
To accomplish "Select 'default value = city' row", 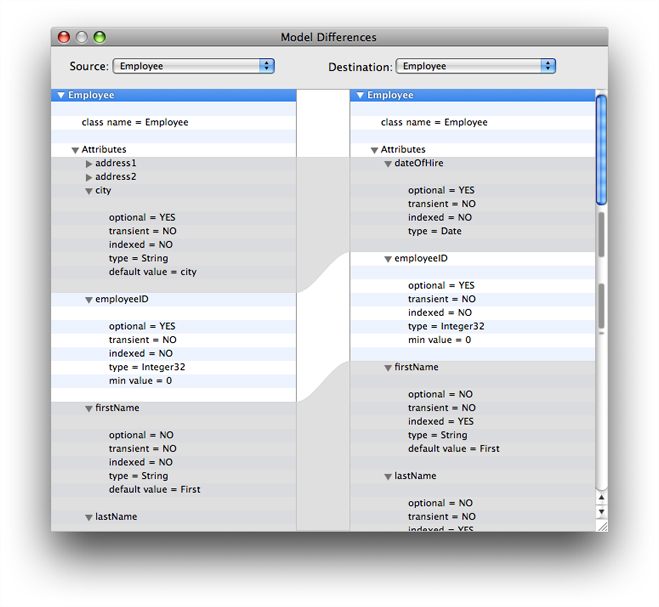I will pos(153,272).
